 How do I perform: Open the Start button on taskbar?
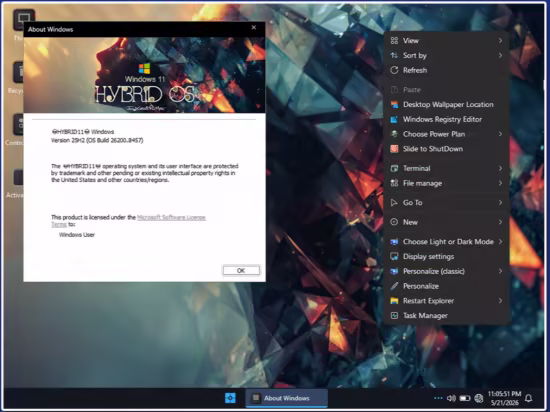click(x=230, y=398)
